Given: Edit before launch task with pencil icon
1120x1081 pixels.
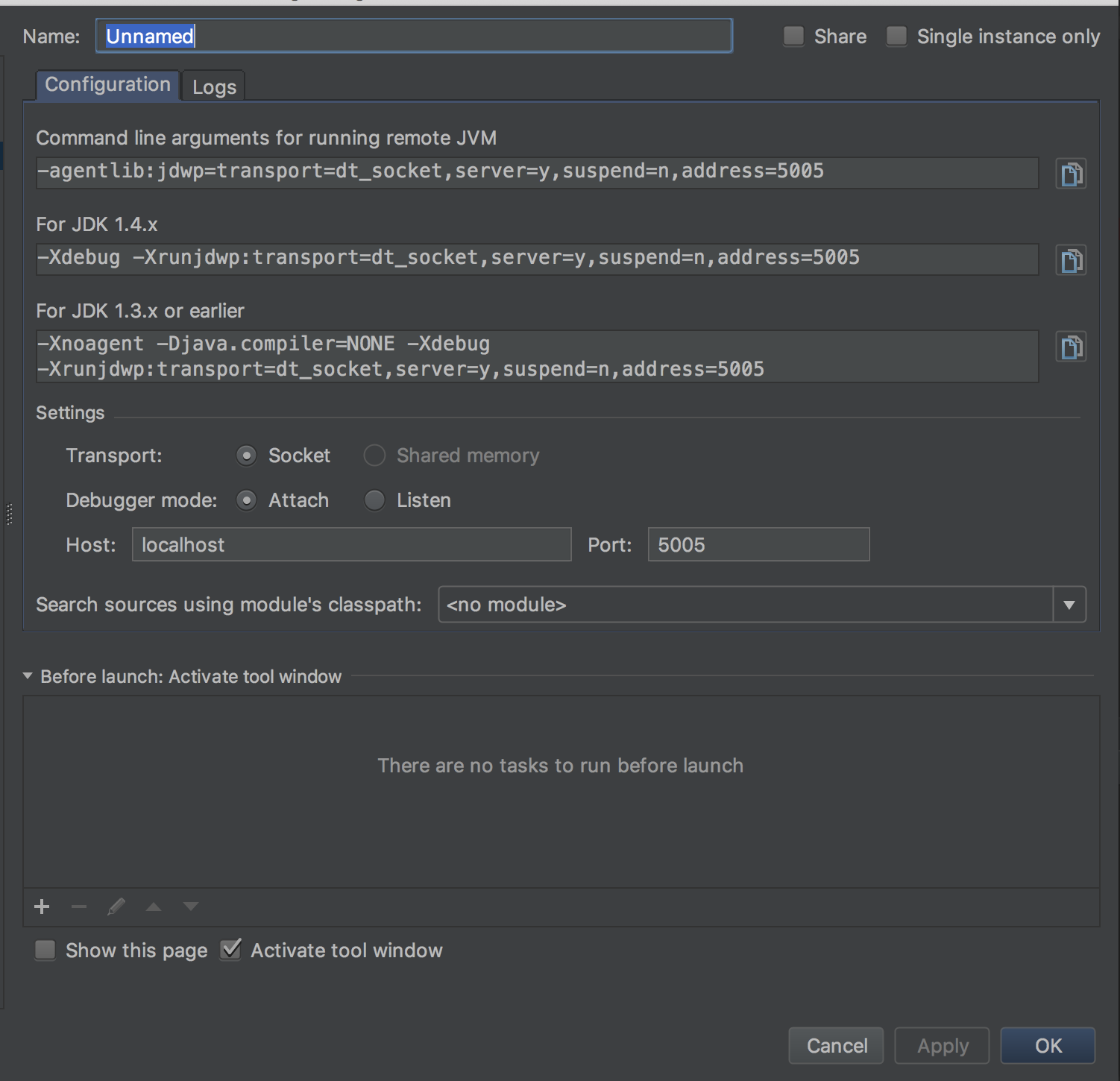Looking at the screenshot, I should tap(116, 907).
